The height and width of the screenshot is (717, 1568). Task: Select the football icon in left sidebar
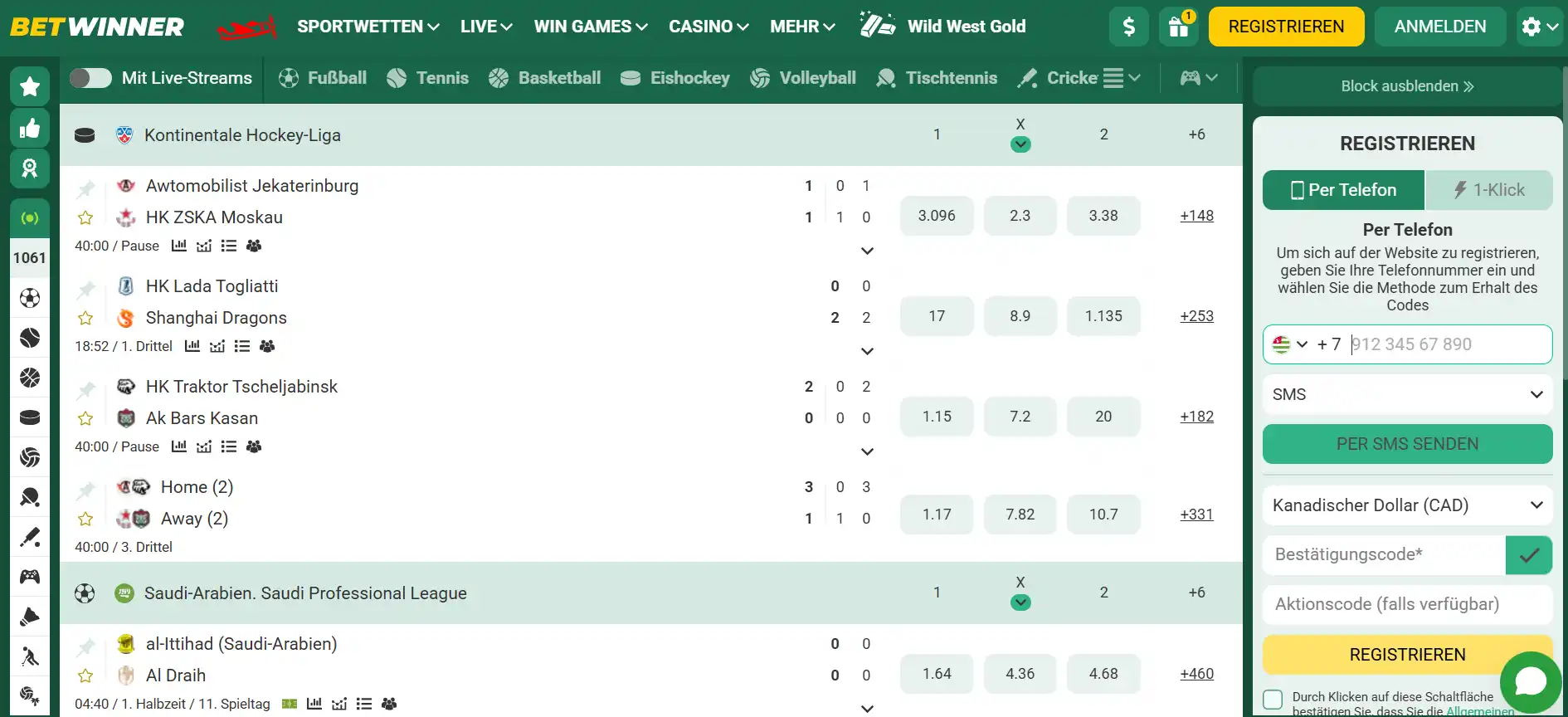[x=30, y=298]
